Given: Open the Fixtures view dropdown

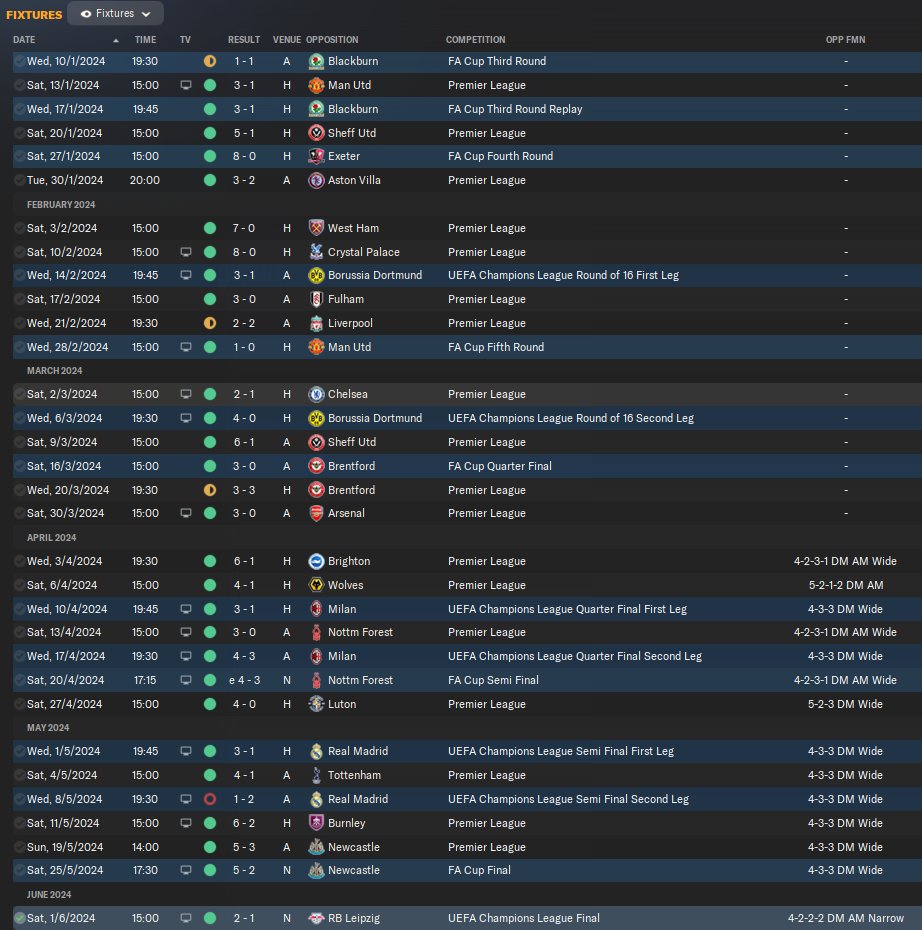Looking at the screenshot, I should [x=116, y=14].
